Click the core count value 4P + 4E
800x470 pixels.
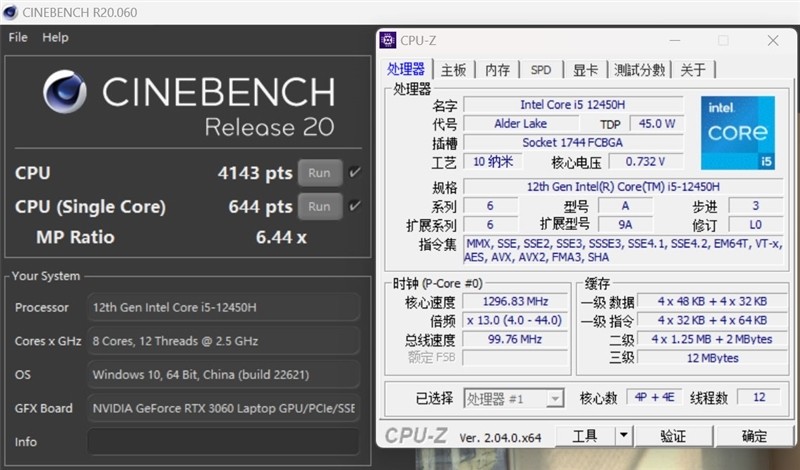pyautogui.click(x=655, y=397)
